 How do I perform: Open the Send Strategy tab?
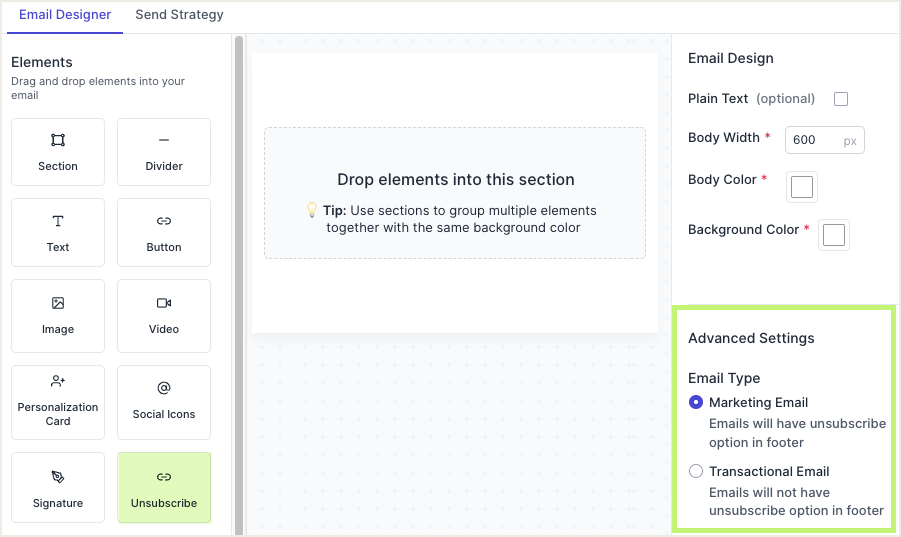[179, 15]
